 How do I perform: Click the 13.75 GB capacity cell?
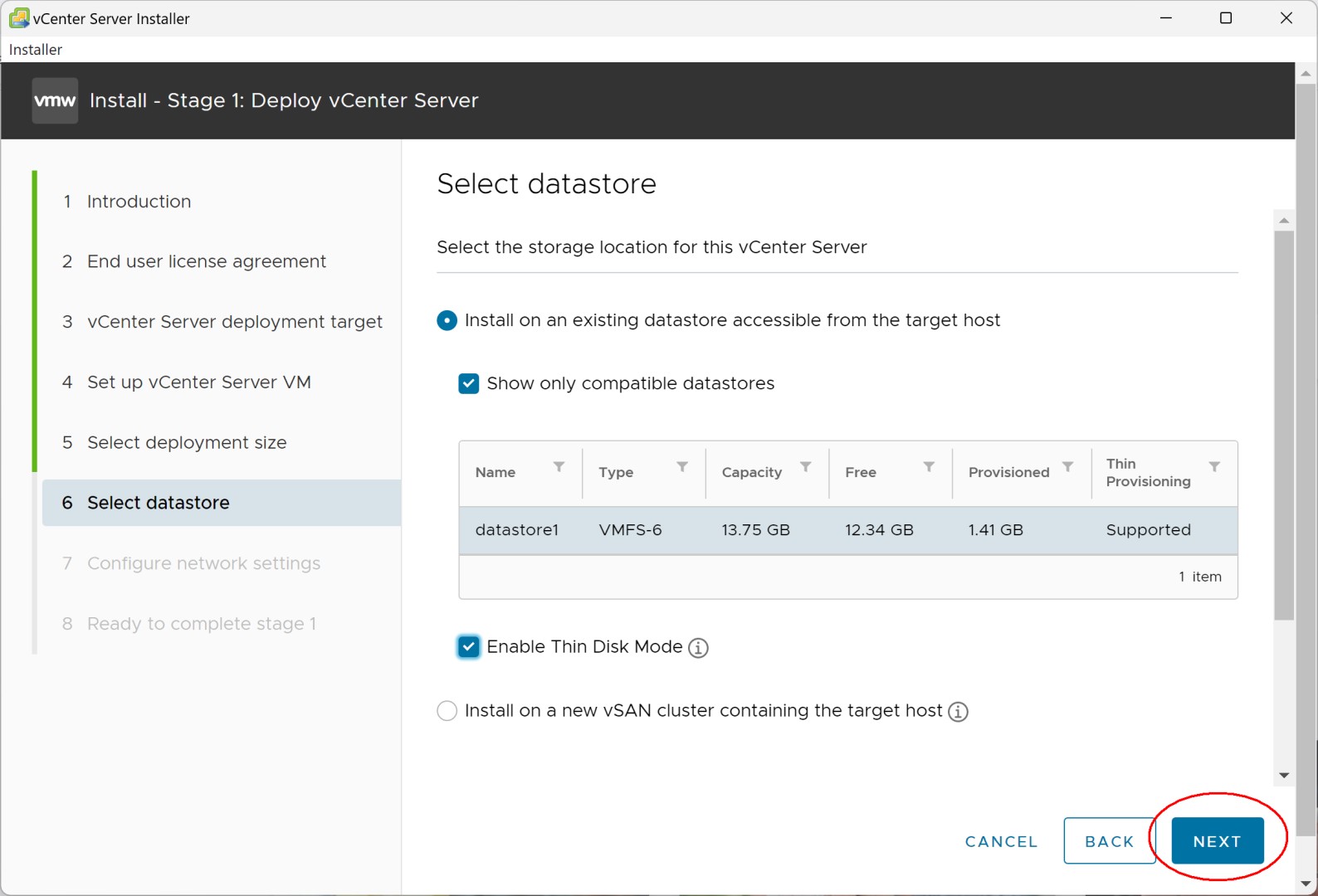(756, 530)
